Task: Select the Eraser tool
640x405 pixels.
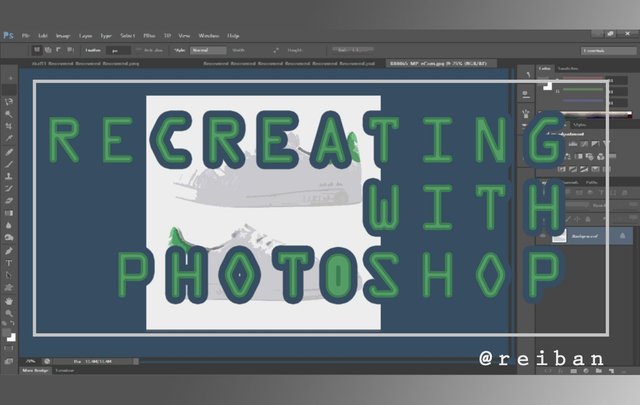Action: (9, 201)
